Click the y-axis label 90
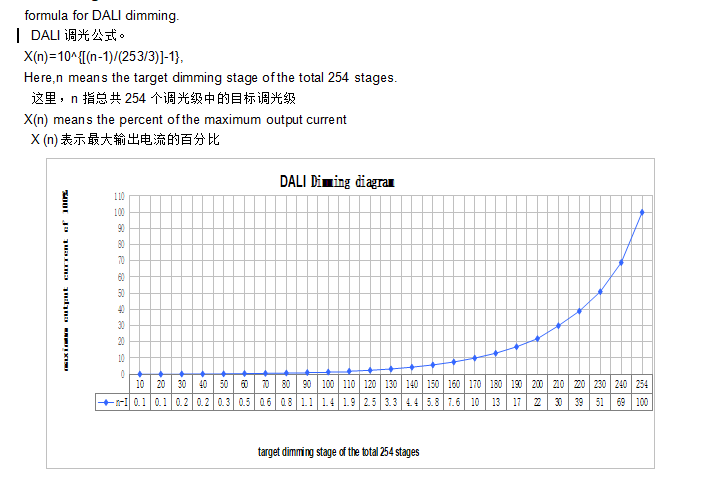 click(x=121, y=228)
